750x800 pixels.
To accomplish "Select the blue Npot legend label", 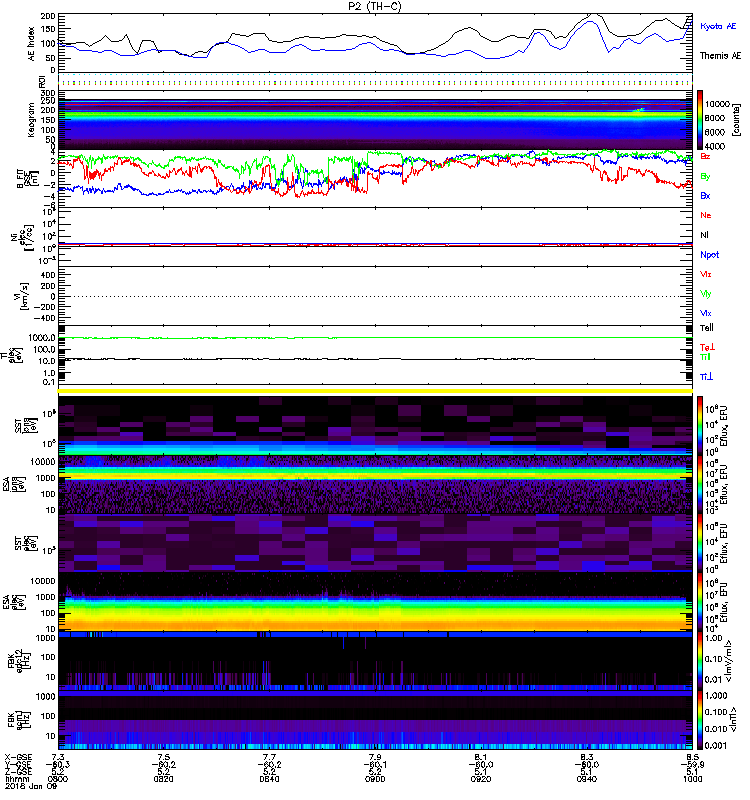I will (x=710, y=255).
